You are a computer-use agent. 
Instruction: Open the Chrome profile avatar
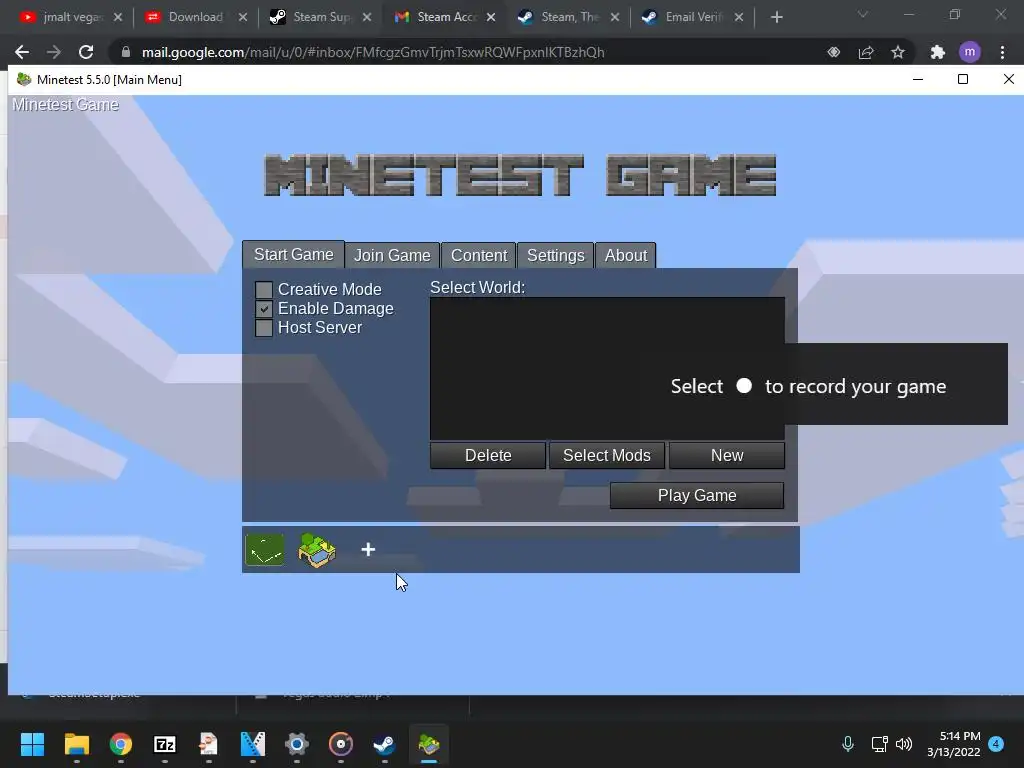970,52
